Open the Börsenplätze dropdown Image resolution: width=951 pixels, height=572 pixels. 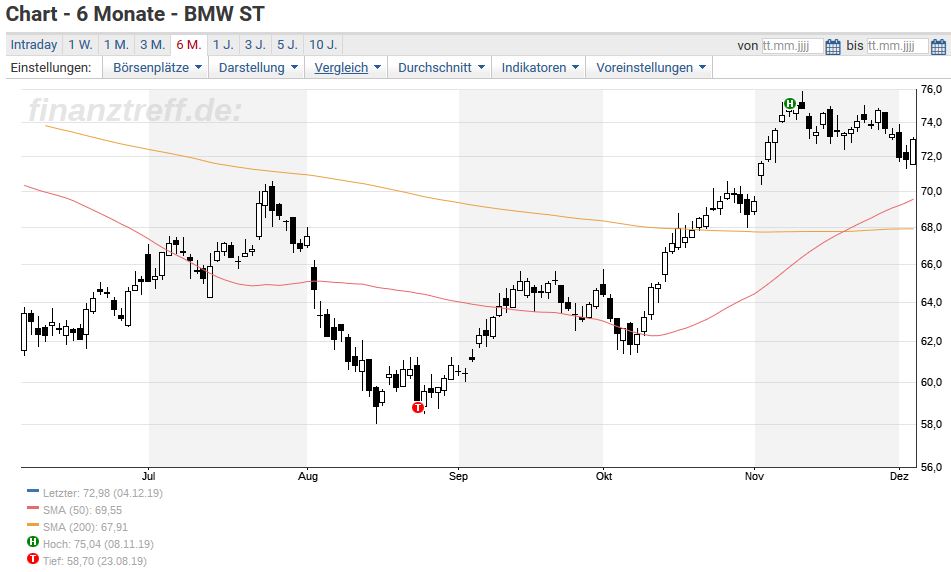point(157,67)
